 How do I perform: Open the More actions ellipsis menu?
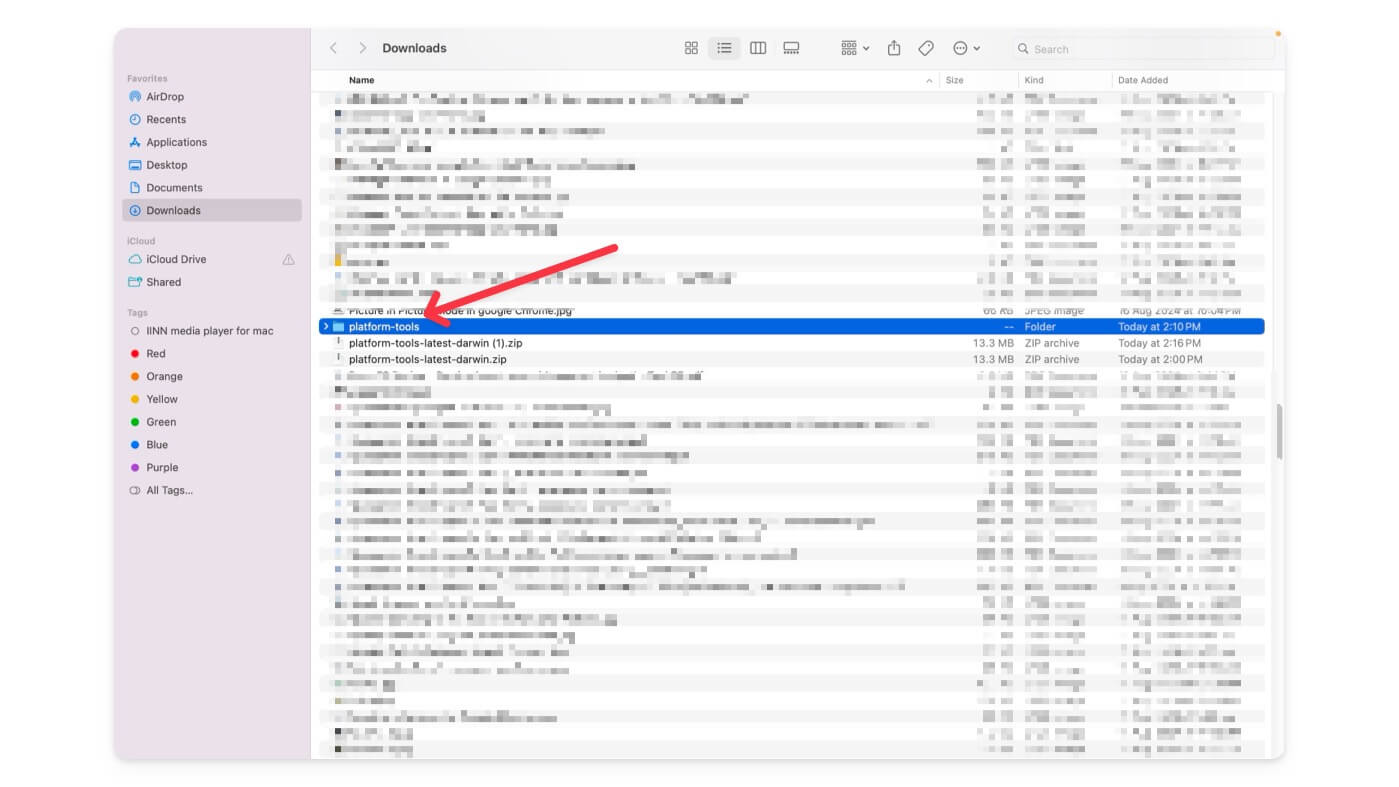coord(966,48)
